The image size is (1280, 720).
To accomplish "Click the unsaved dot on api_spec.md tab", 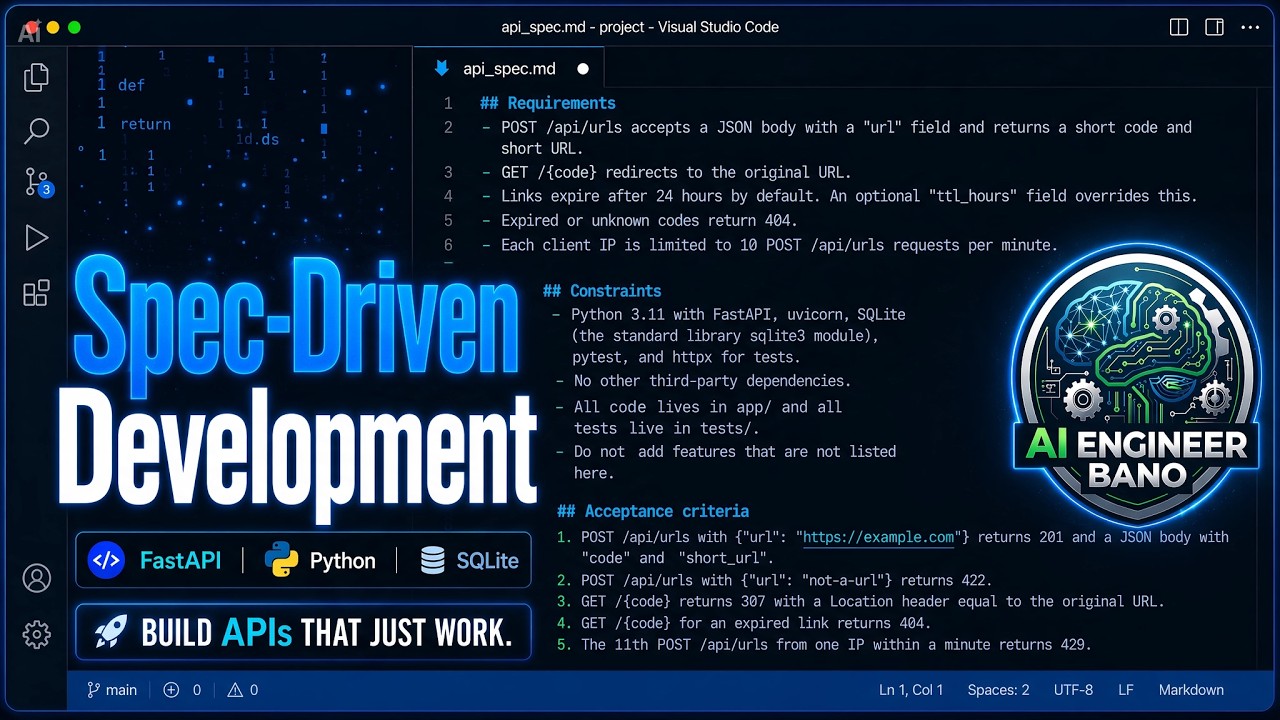I will tap(583, 69).
